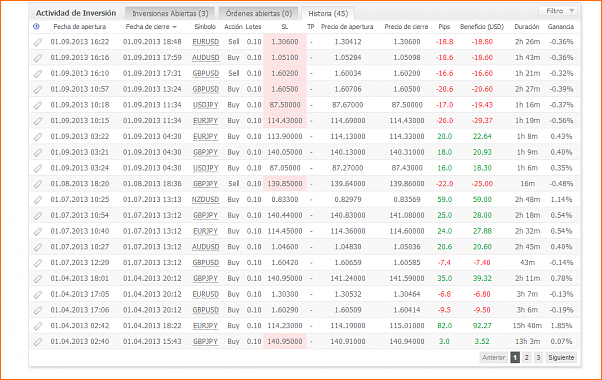Click the pencil icon for USDJPY trade opened 03:24
The height and width of the screenshot is (380, 602).
[38, 168]
